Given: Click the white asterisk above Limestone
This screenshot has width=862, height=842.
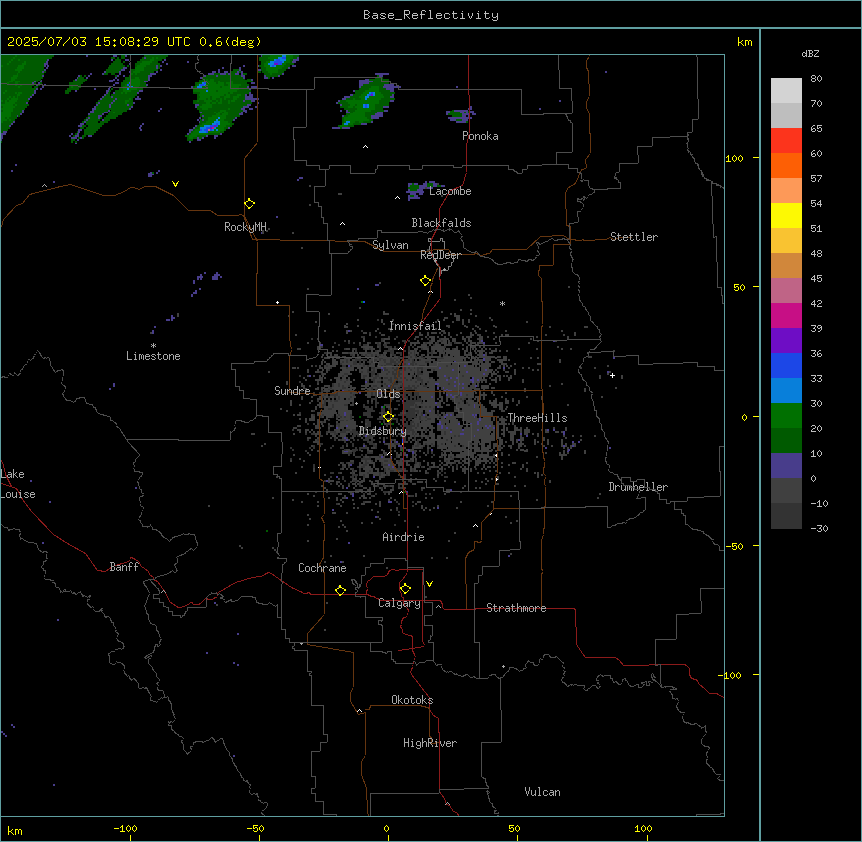Looking at the screenshot, I should click(153, 345).
